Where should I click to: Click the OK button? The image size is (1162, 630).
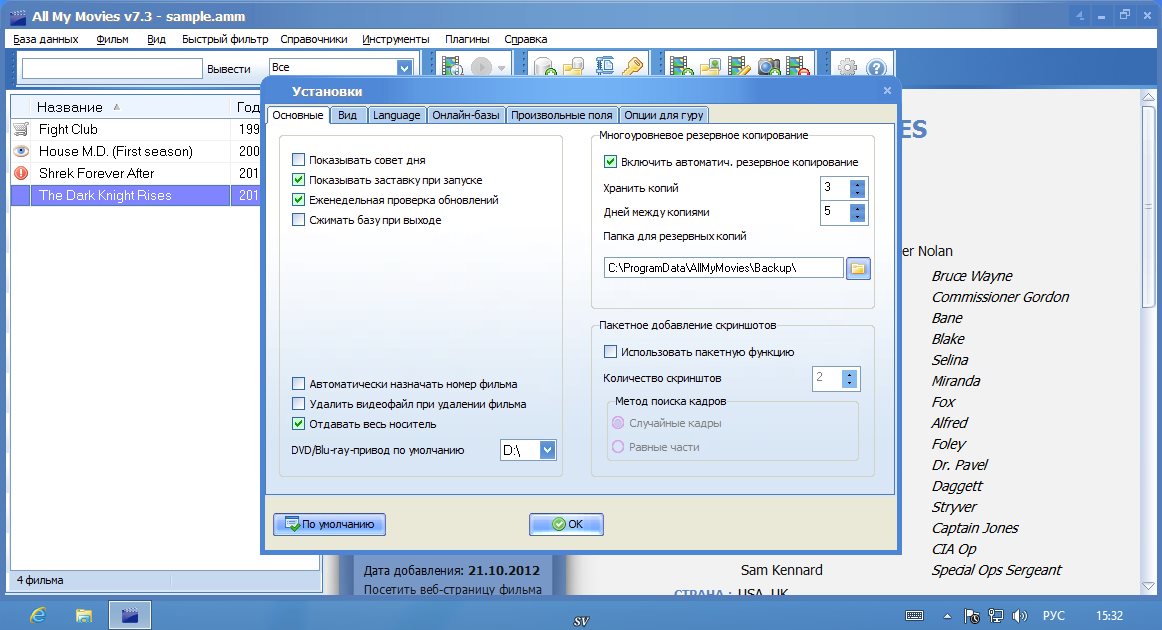tap(566, 524)
